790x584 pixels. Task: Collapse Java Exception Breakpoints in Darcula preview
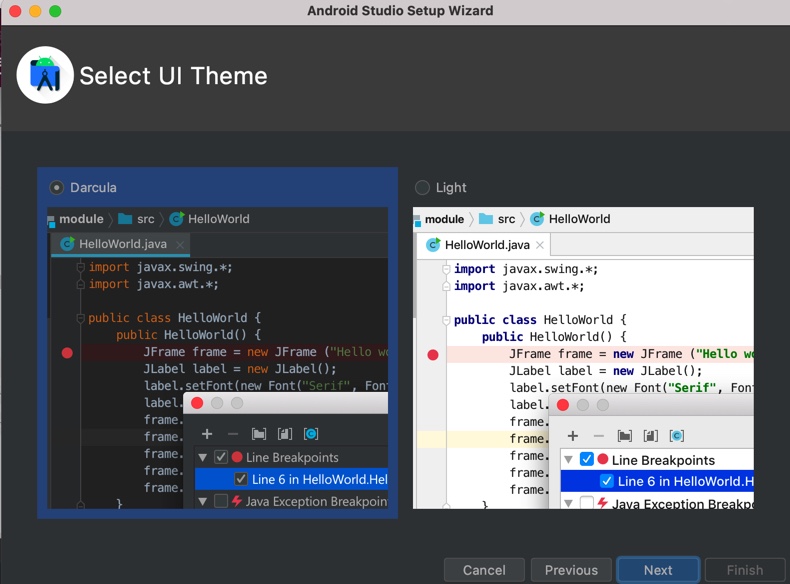pyautogui.click(x=203, y=501)
